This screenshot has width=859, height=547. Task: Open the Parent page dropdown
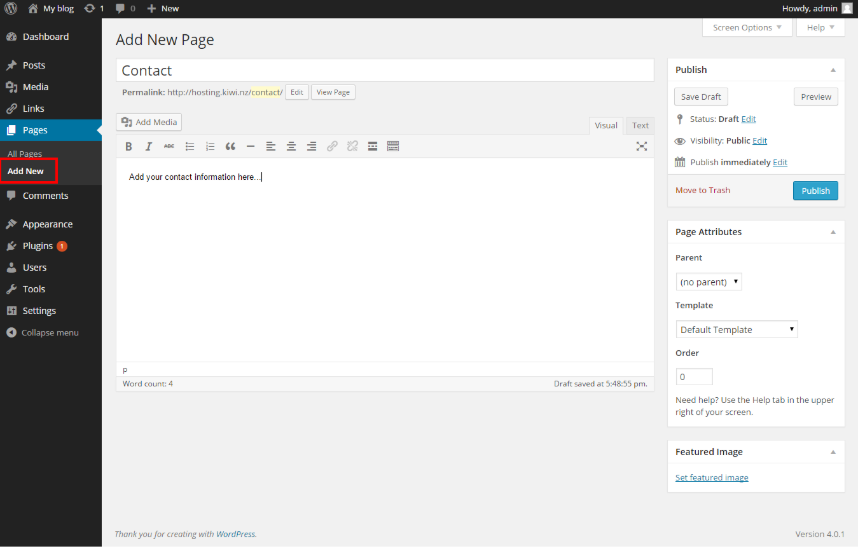pos(709,282)
